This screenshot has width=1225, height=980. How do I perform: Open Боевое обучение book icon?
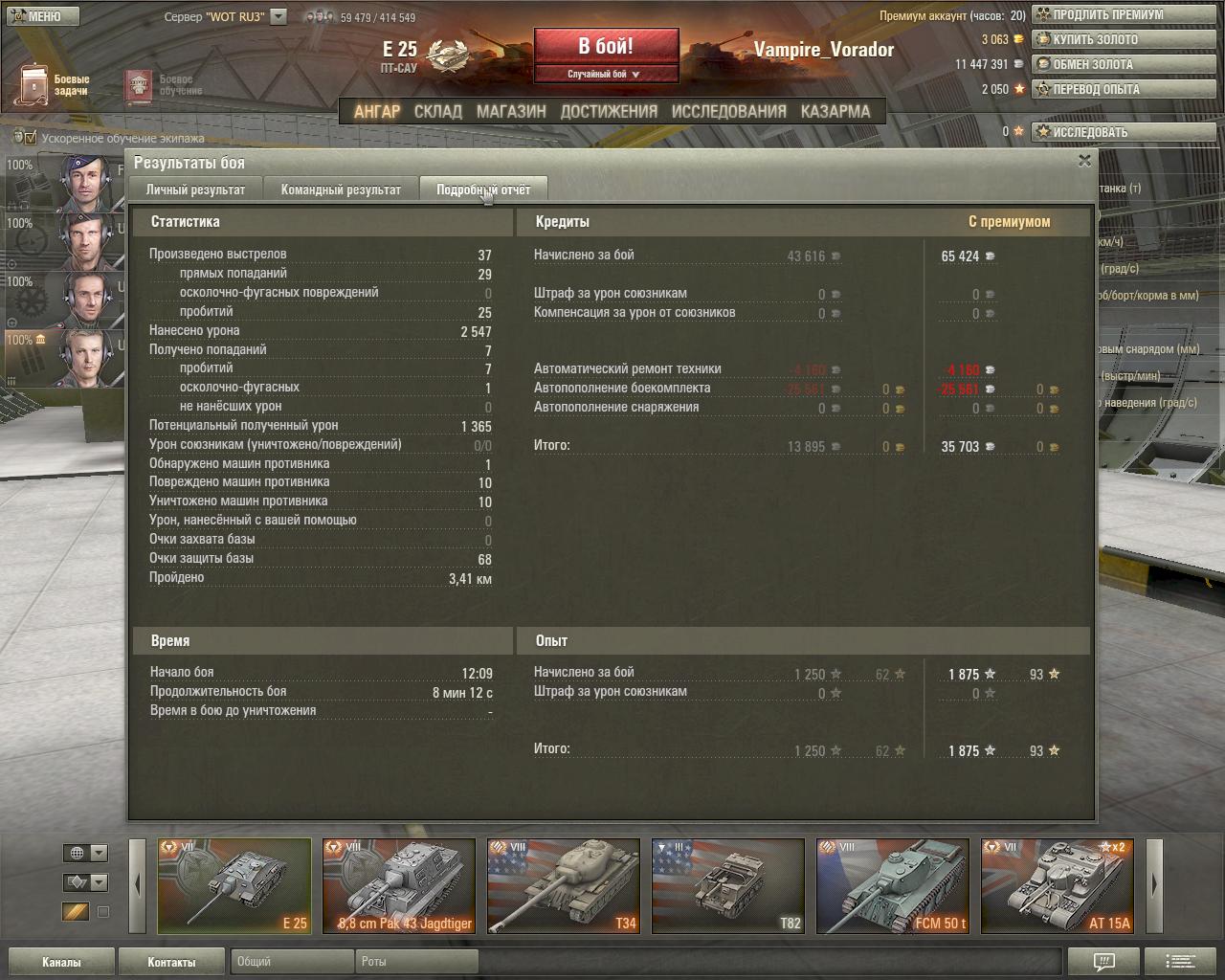point(139,87)
